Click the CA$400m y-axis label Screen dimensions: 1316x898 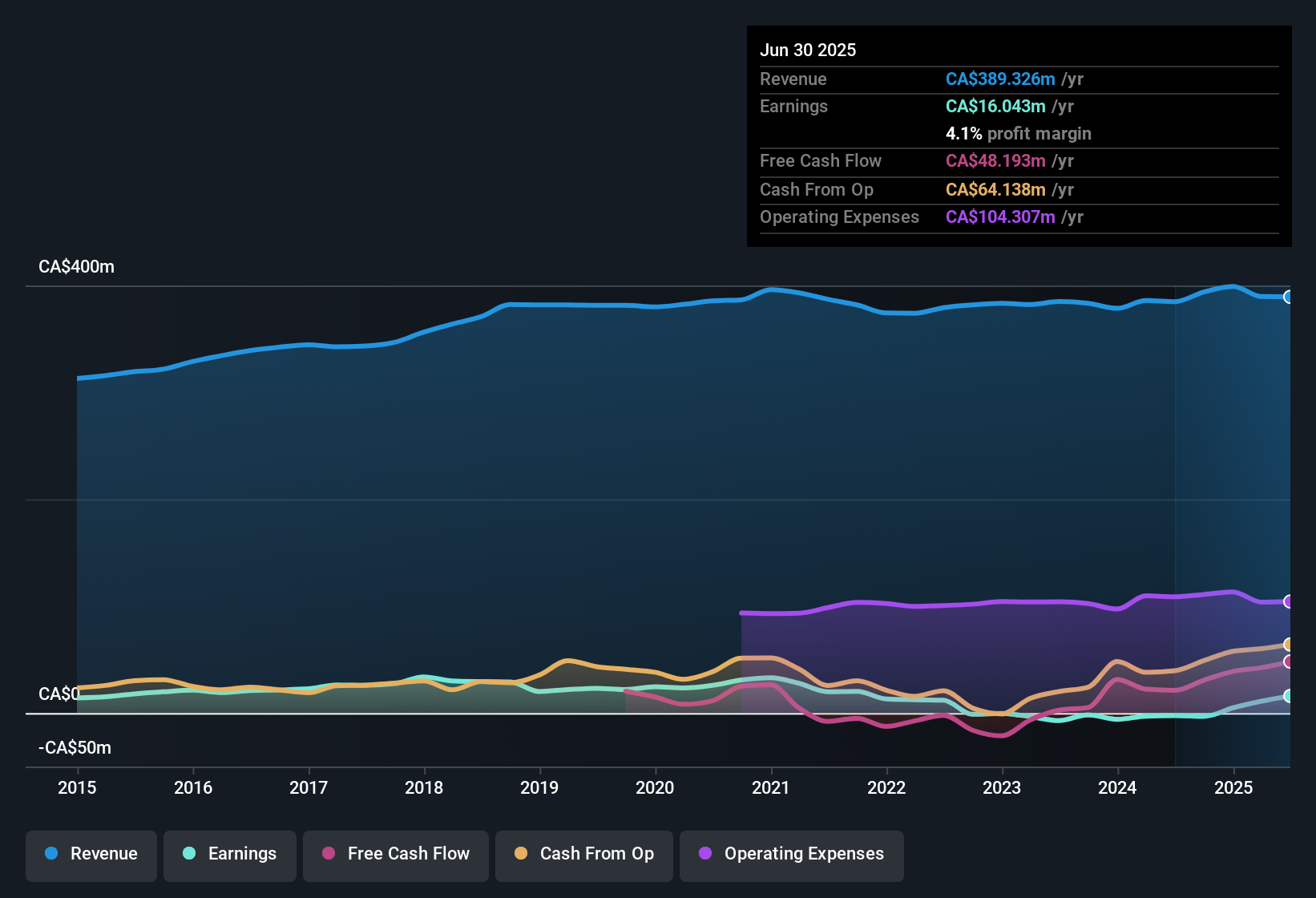(x=76, y=267)
